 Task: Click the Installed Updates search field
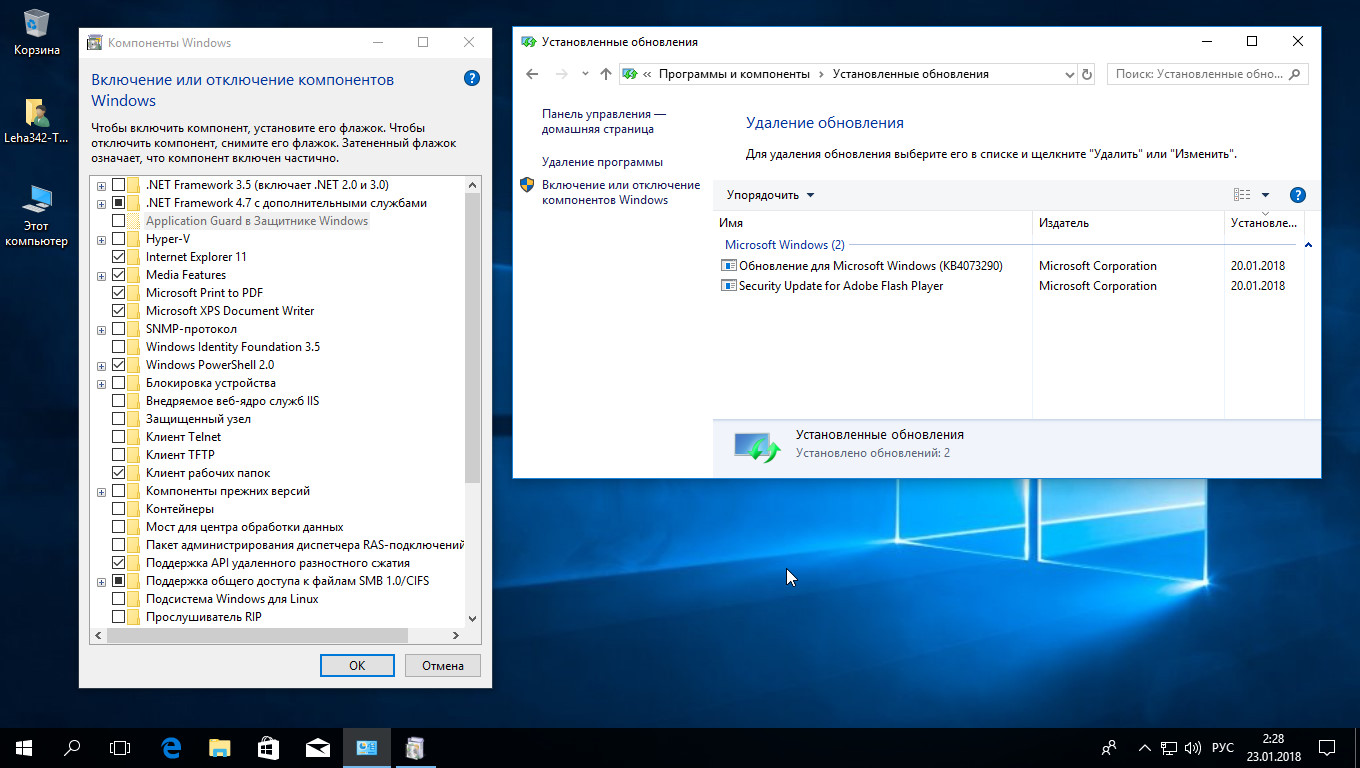(1198, 74)
